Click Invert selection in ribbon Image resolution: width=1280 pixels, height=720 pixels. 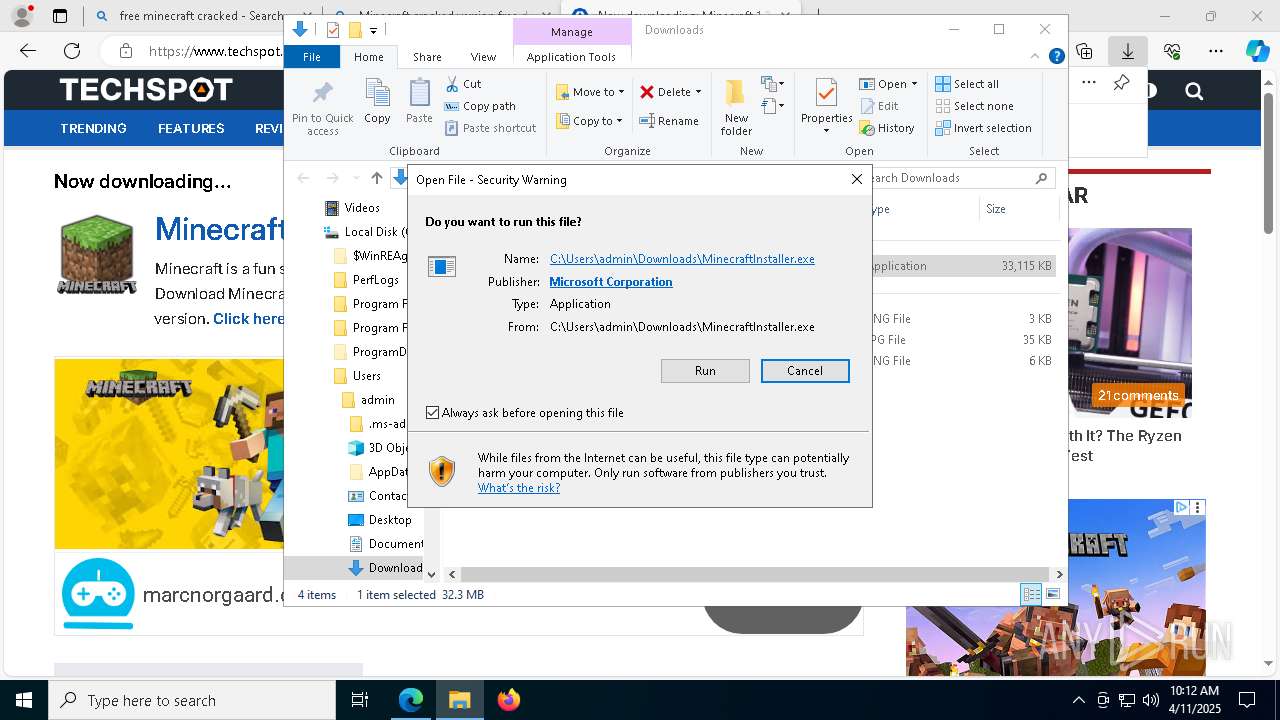point(983,128)
